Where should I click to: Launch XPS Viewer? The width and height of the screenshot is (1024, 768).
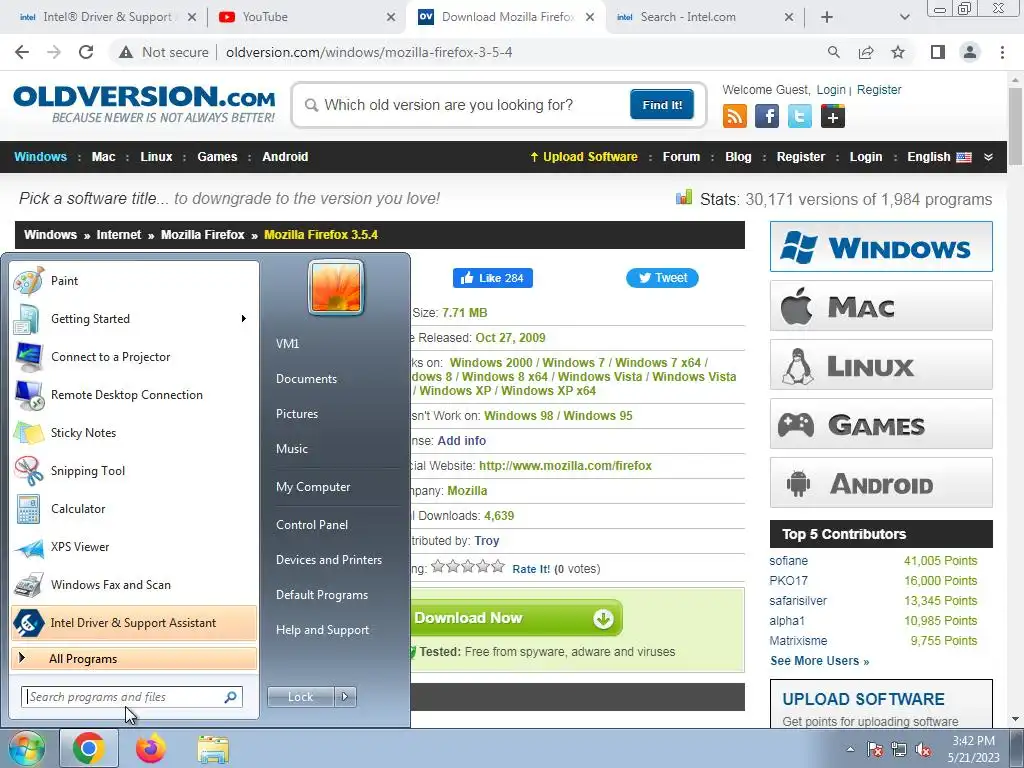[134, 547]
